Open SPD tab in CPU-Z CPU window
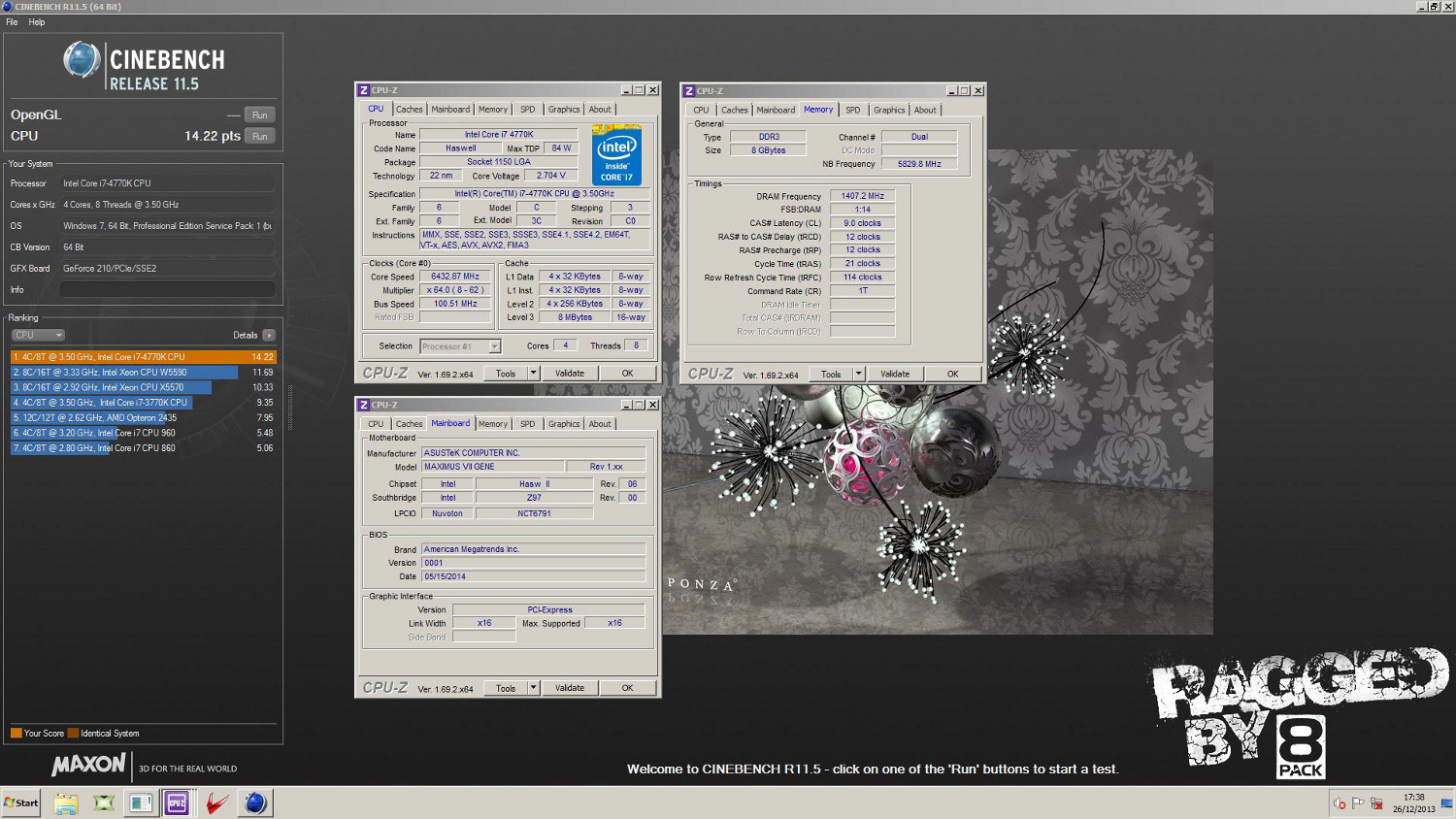The height and width of the screenshot is (819, 1456). click(x=527, y=110)
